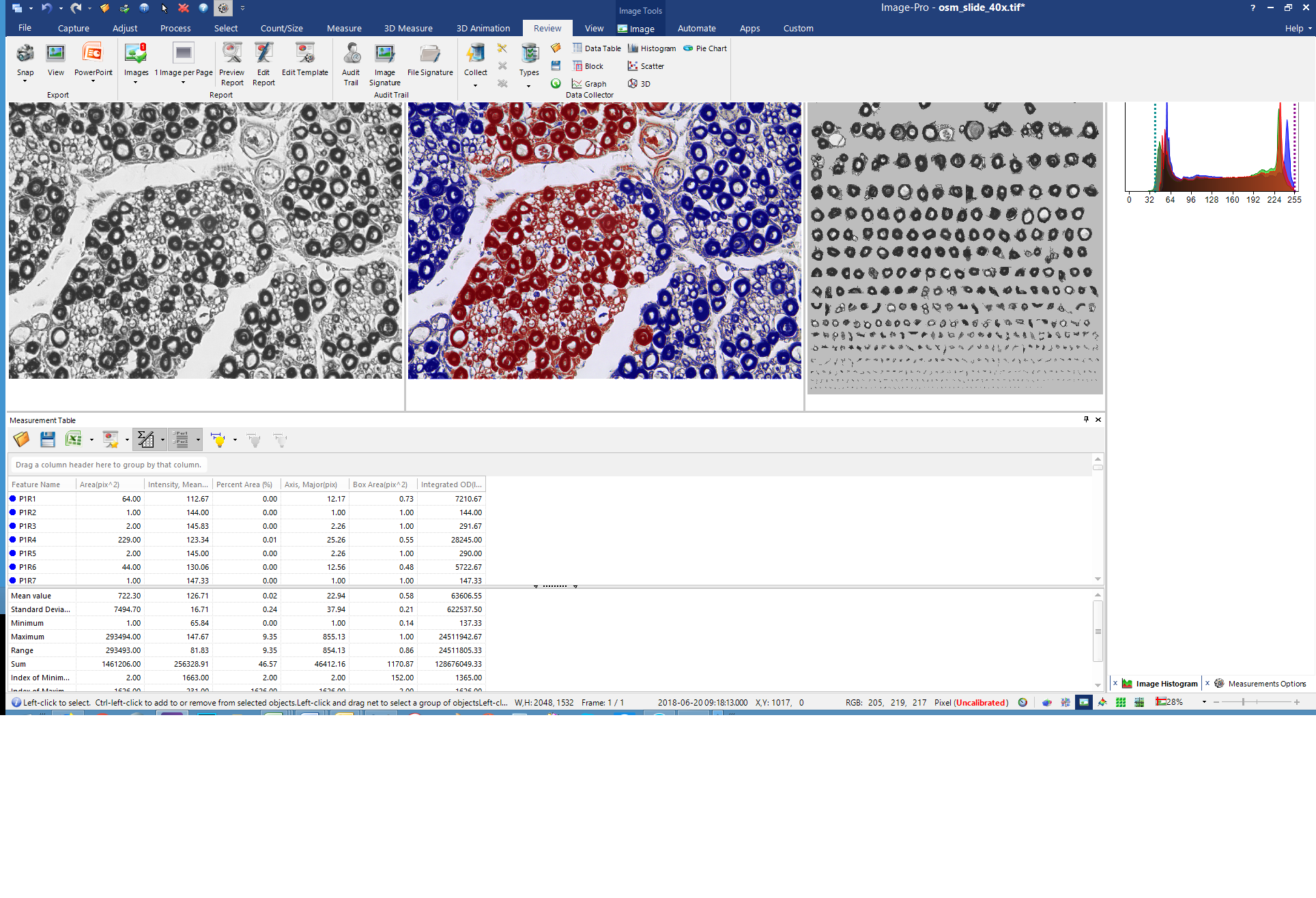The image size is (1316, 898).
Task: Click the green tile grid icon in status bar
Action: [1121, 702]
